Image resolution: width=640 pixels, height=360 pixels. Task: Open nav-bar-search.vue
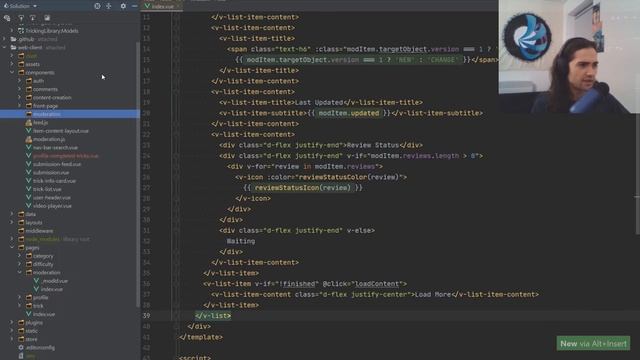[56, 147]
